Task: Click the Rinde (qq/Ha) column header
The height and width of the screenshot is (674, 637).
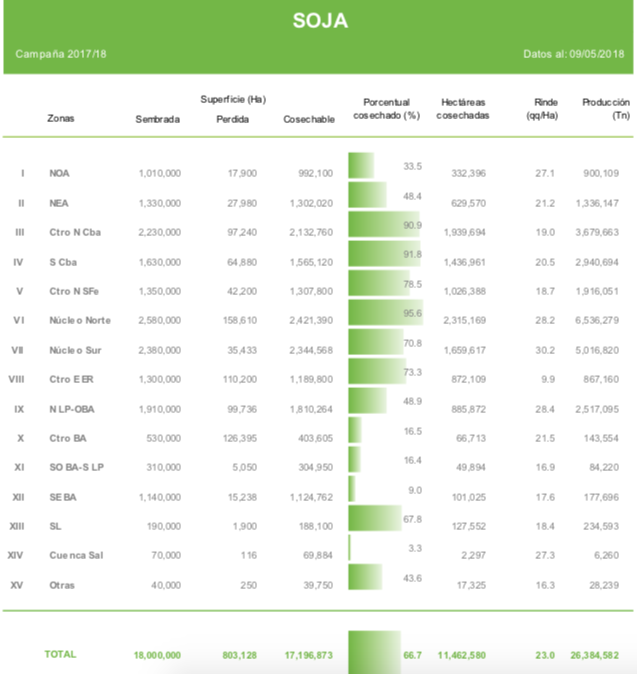Action: click(541, 109)
